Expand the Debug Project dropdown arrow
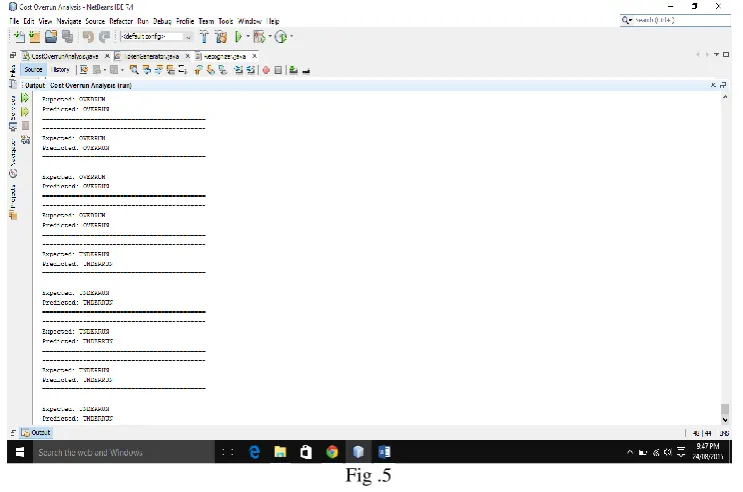 coord(270,36)
